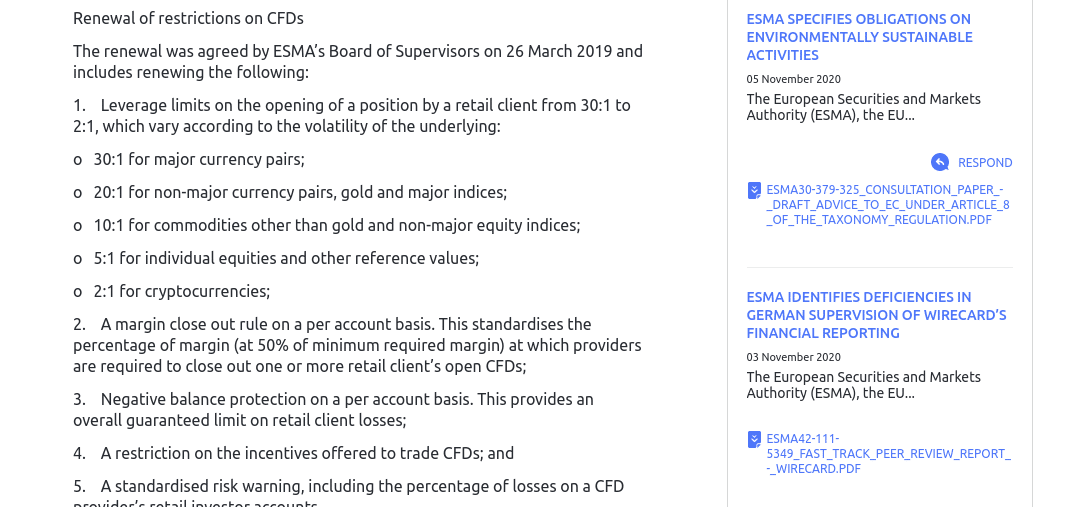The image size is (1070, 507).
Task: Click the margin close out rule paragraph
Action: (x=357, y=345)
